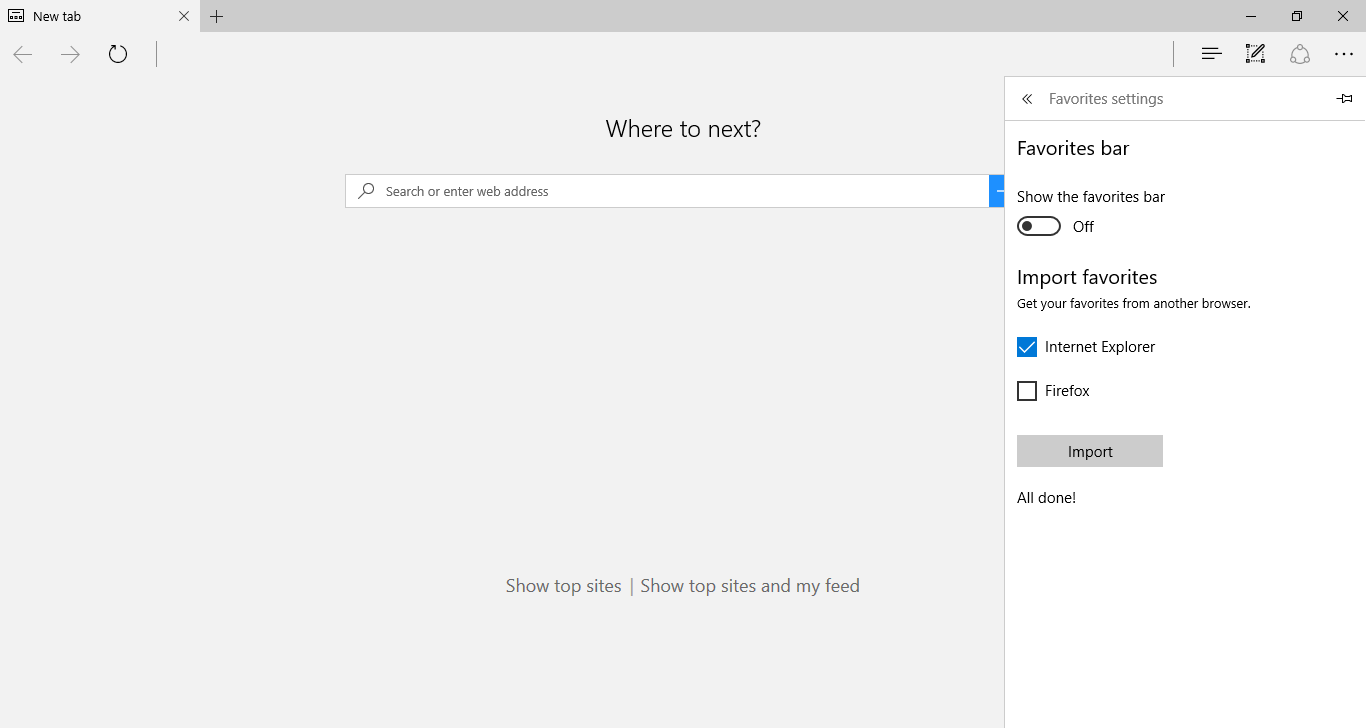Viewport: 1366px width, 728px height.
Task: Click the search magnifier icon in the address box
Action: [x=367, y=190]
